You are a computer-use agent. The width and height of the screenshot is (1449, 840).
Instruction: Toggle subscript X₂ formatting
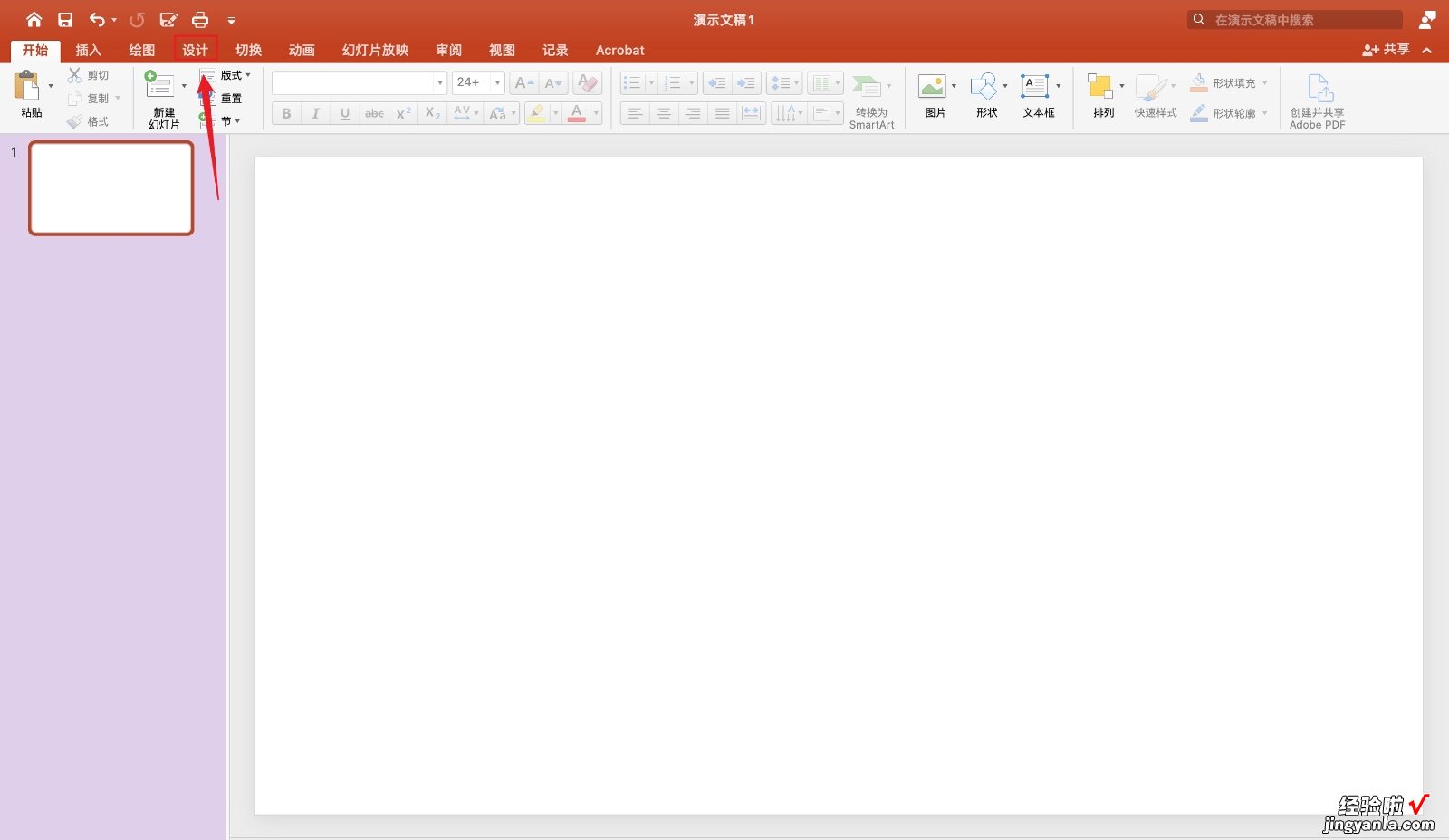point(433,113)
